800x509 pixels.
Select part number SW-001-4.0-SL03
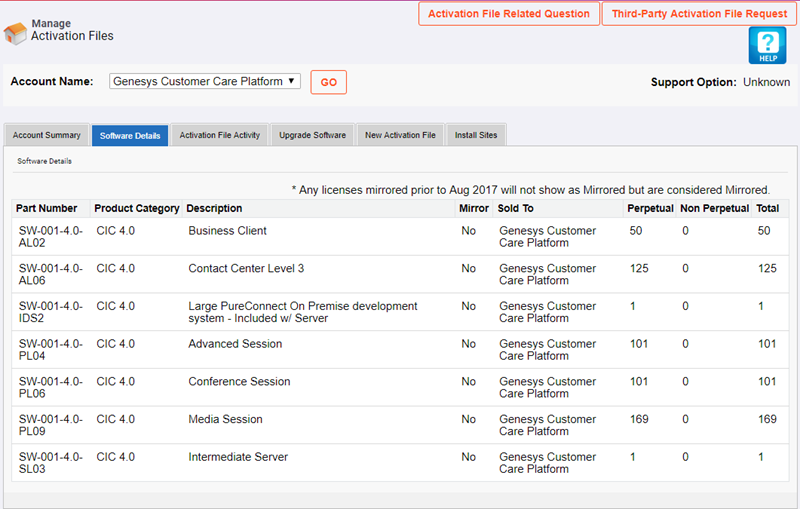51,463
